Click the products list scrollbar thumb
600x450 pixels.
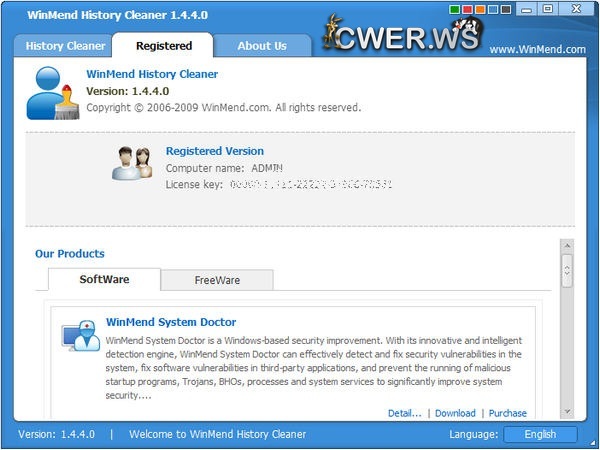click(567, 271)
